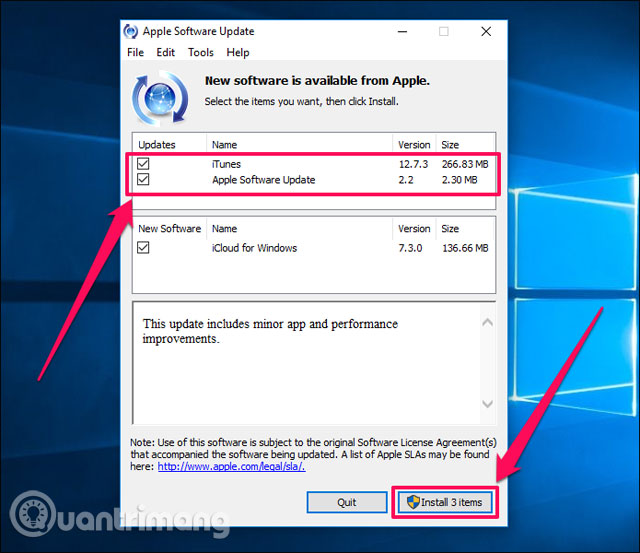This screenshot has height=553, width=640.
Task: Open the apple.com/legal/sla link
Action: tap(231, 466)
